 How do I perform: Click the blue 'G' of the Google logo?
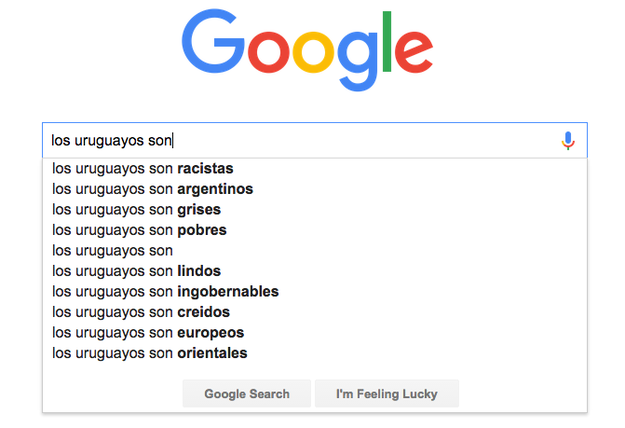pos(213,41)
